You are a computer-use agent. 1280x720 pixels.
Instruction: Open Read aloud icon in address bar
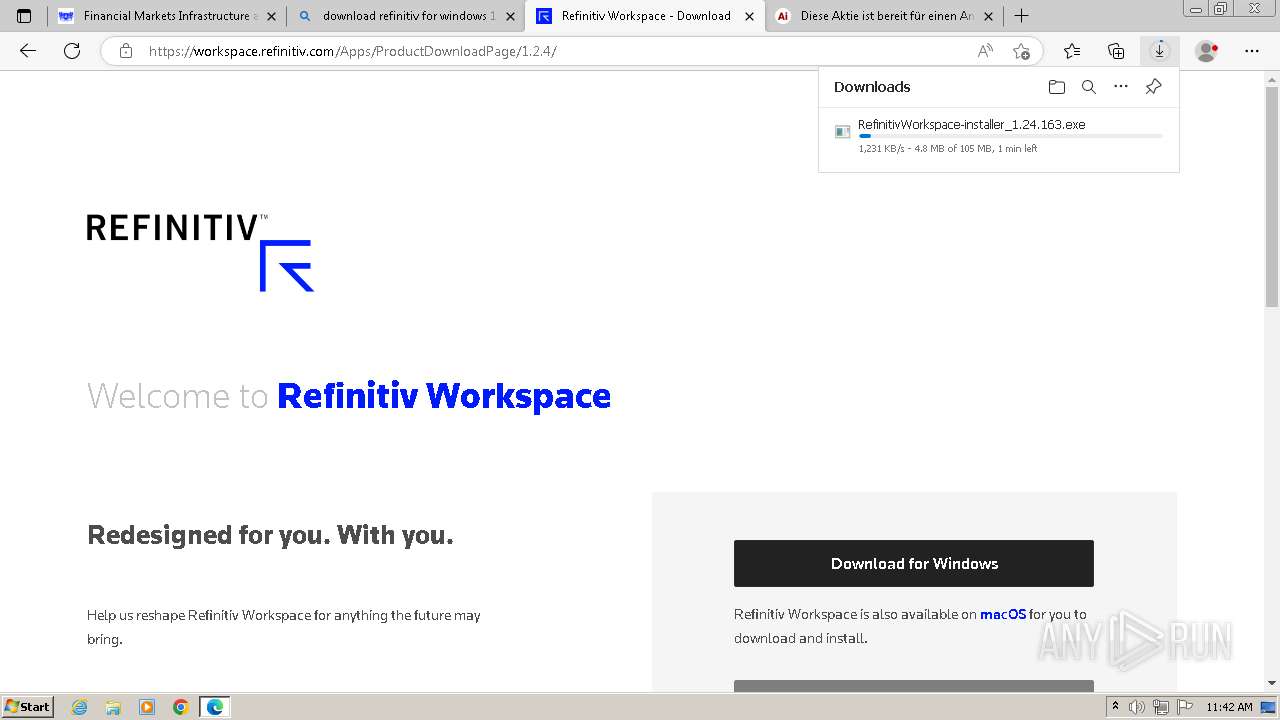985,51
